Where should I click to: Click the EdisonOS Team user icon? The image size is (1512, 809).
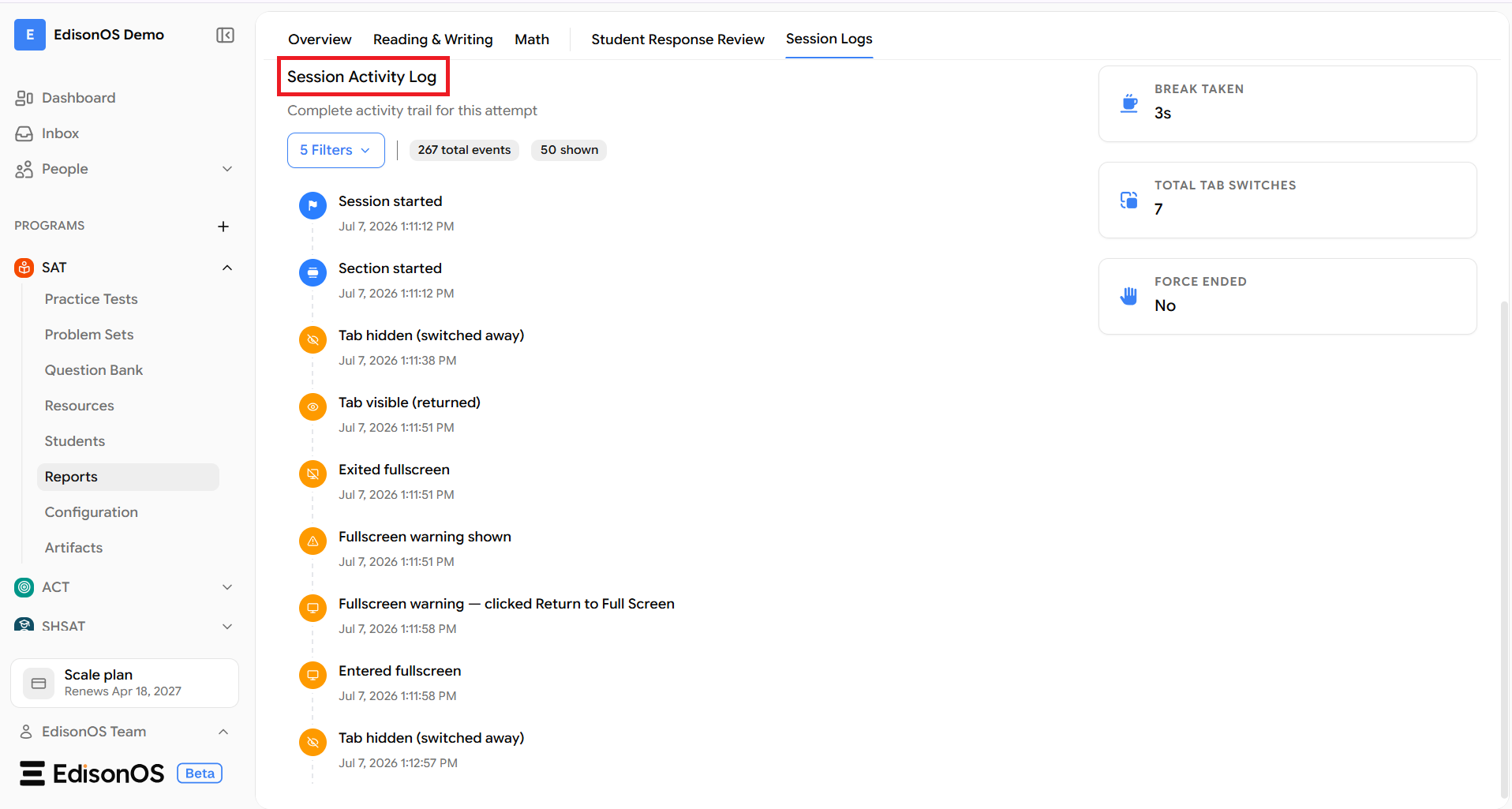[x=26, y=732]
